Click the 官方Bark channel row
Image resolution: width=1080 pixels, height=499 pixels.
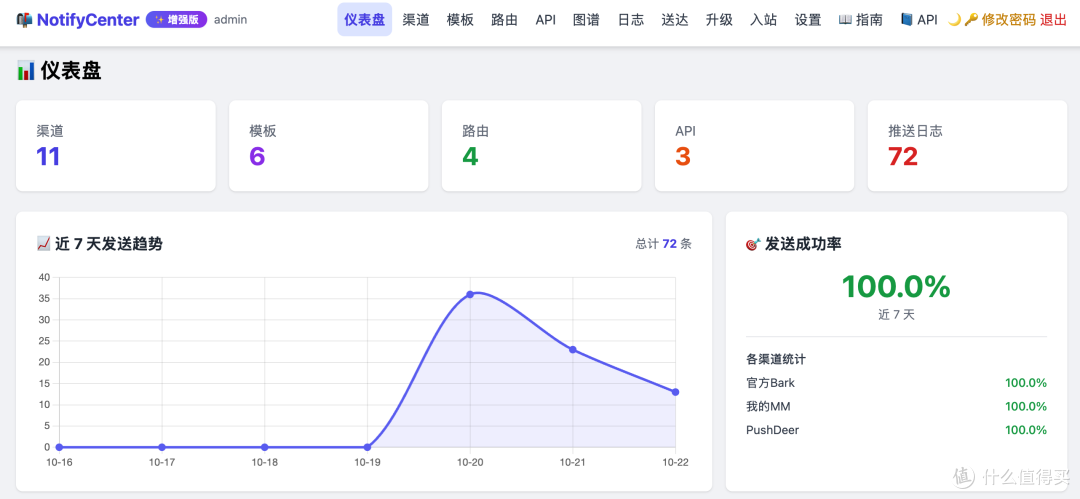click(896, 383)
